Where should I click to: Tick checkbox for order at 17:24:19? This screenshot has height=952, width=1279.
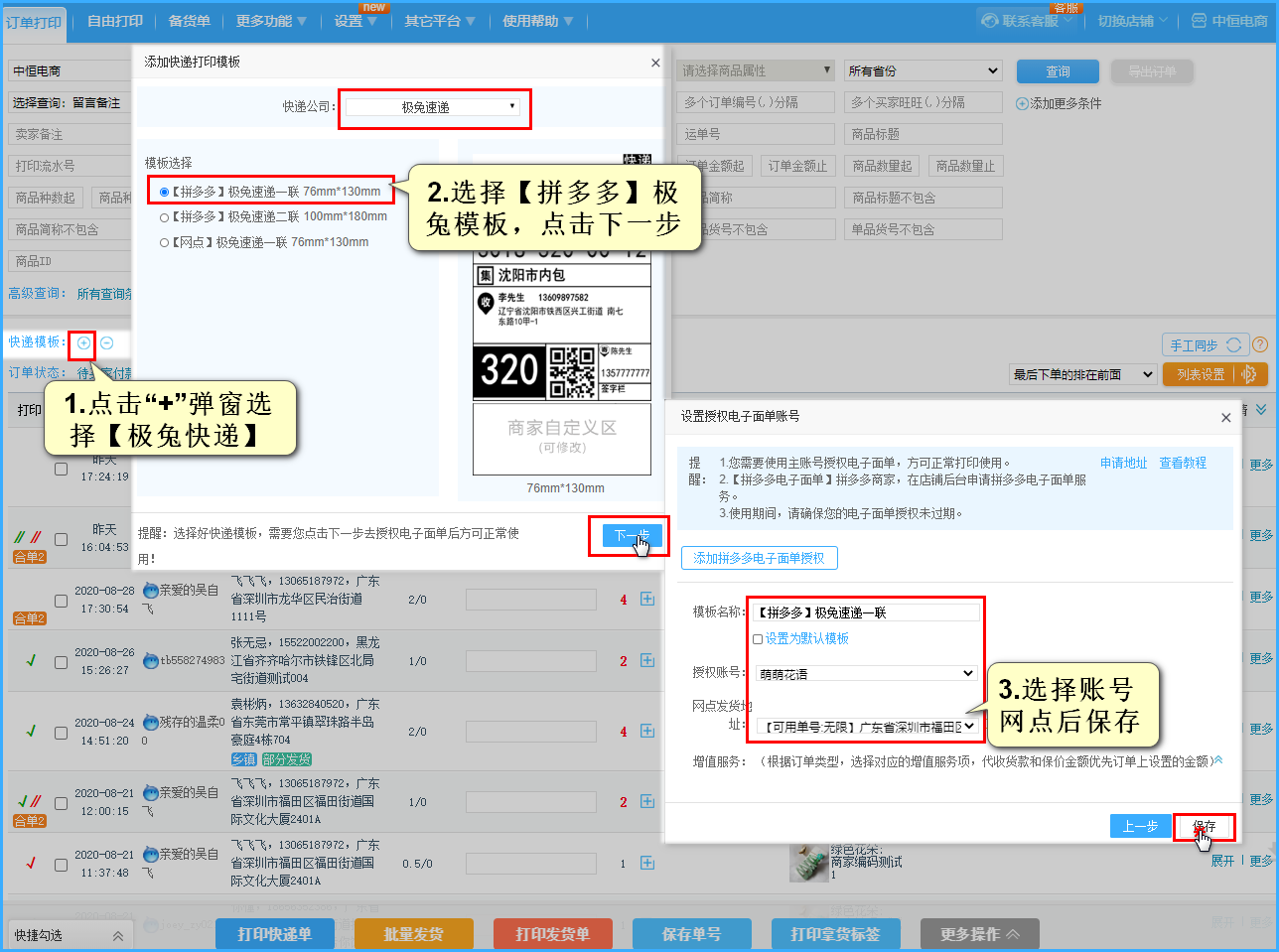tap(61, 469)
